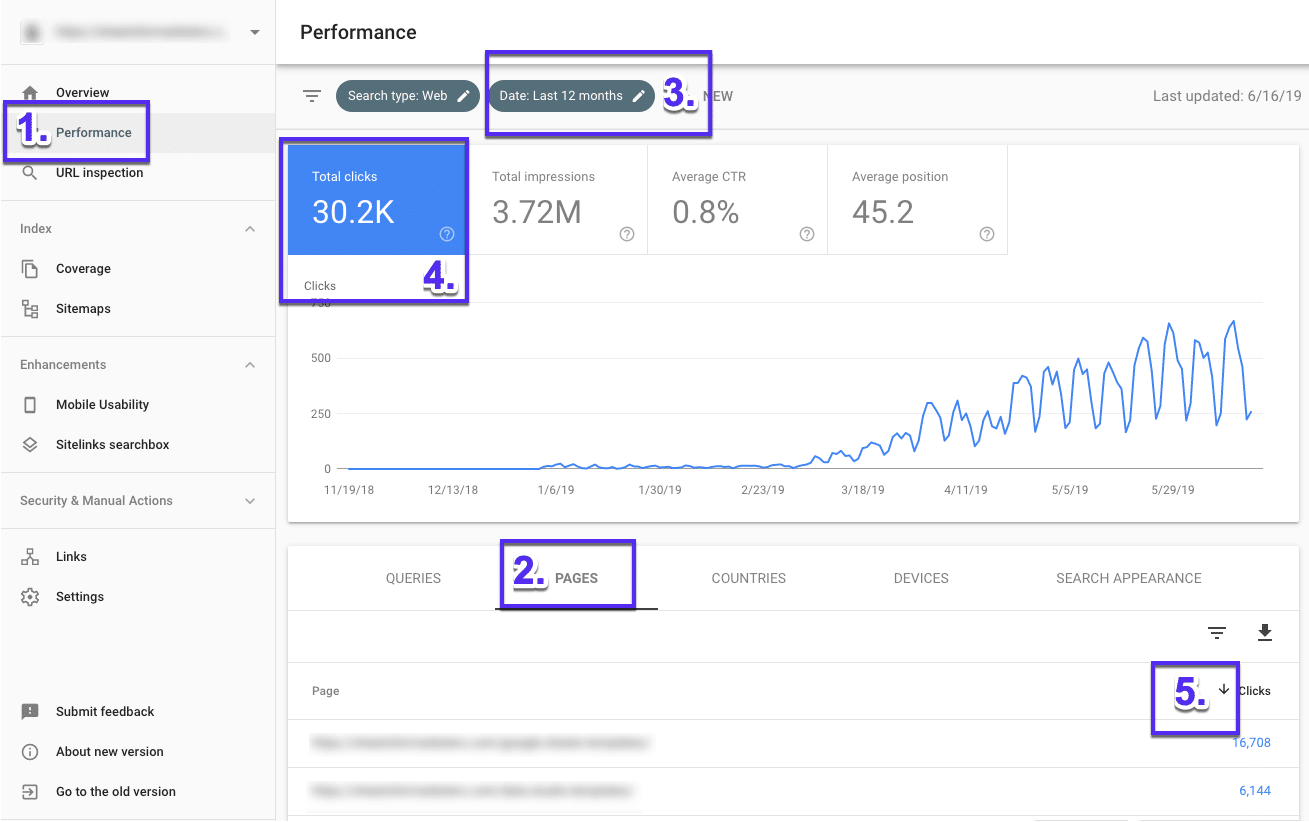Image resolution: width=1309 pixels, height=822 pixels.
Task: Open Total impressions help tooltip
Action: tap(626, 233)
